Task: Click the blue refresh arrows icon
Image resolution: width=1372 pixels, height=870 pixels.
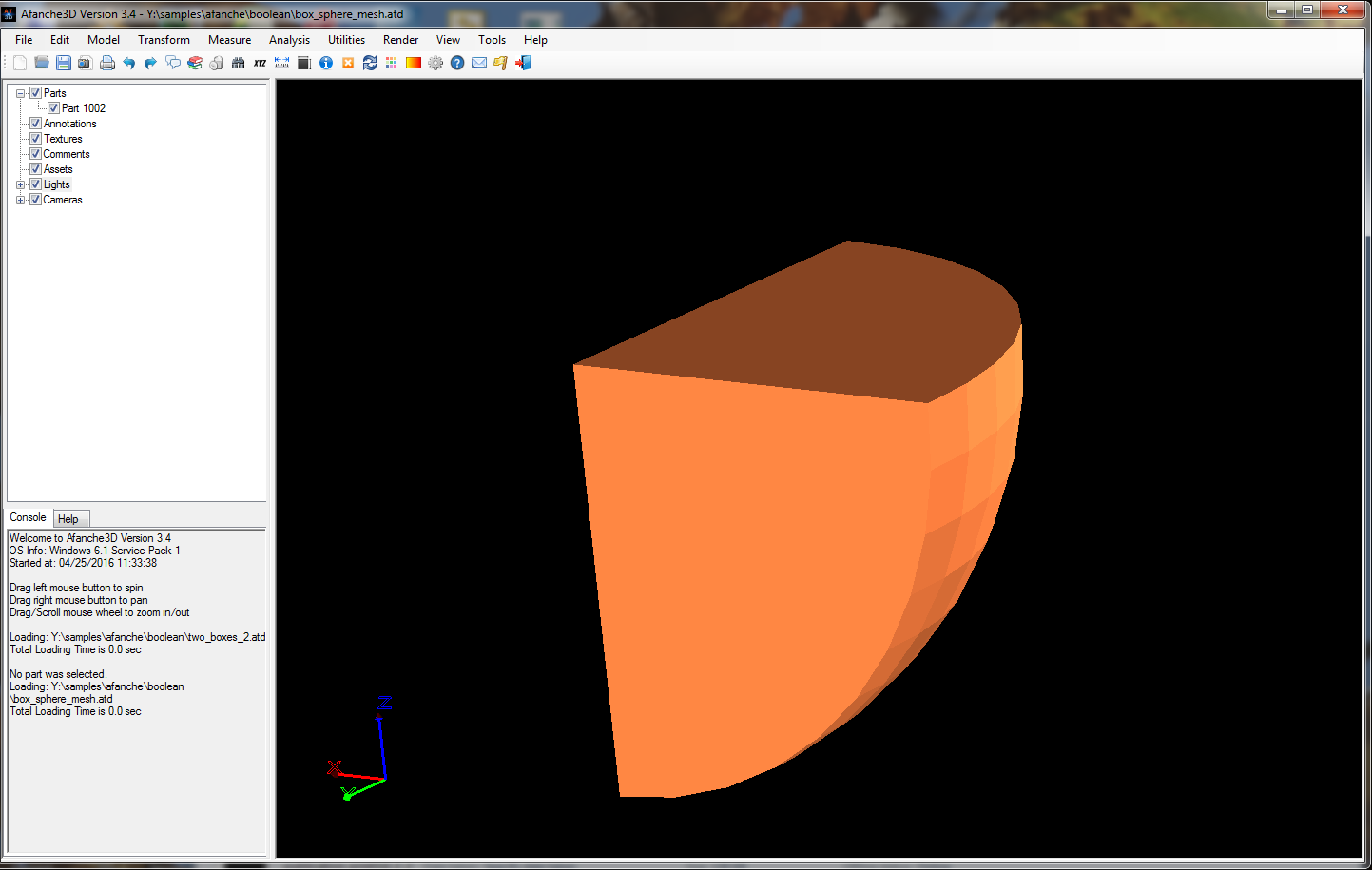Action: [x=370, y=63]
